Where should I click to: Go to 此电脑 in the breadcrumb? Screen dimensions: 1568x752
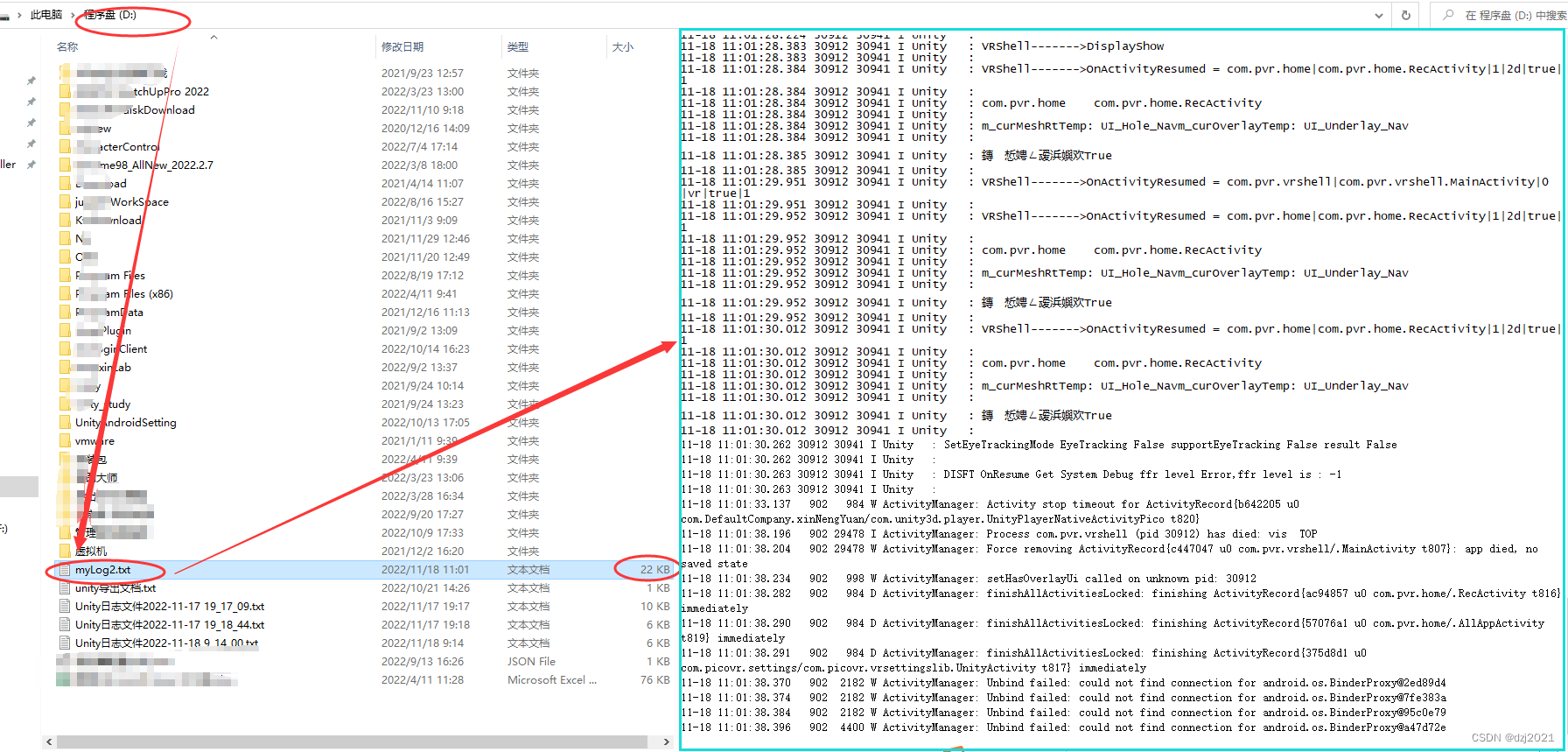tap(46, 15)
